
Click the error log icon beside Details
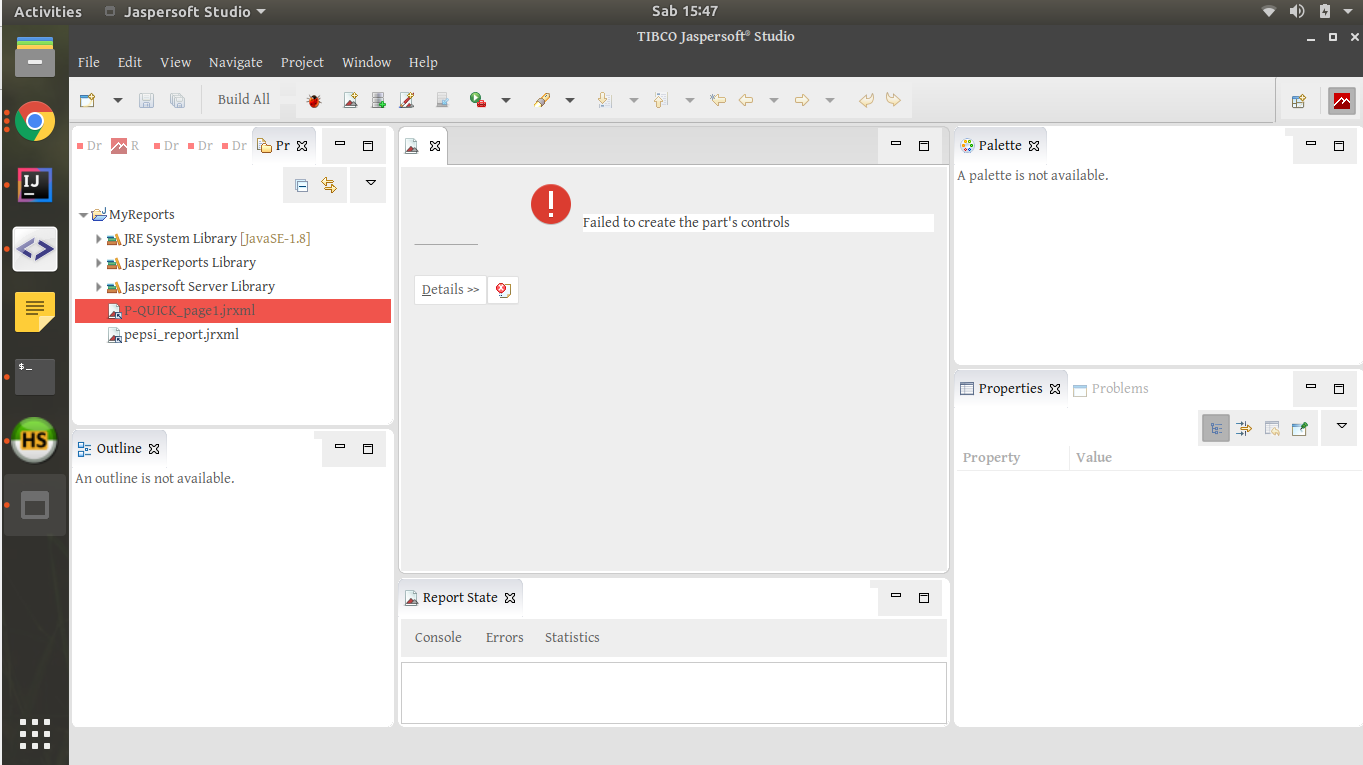(x=503, y=290)
